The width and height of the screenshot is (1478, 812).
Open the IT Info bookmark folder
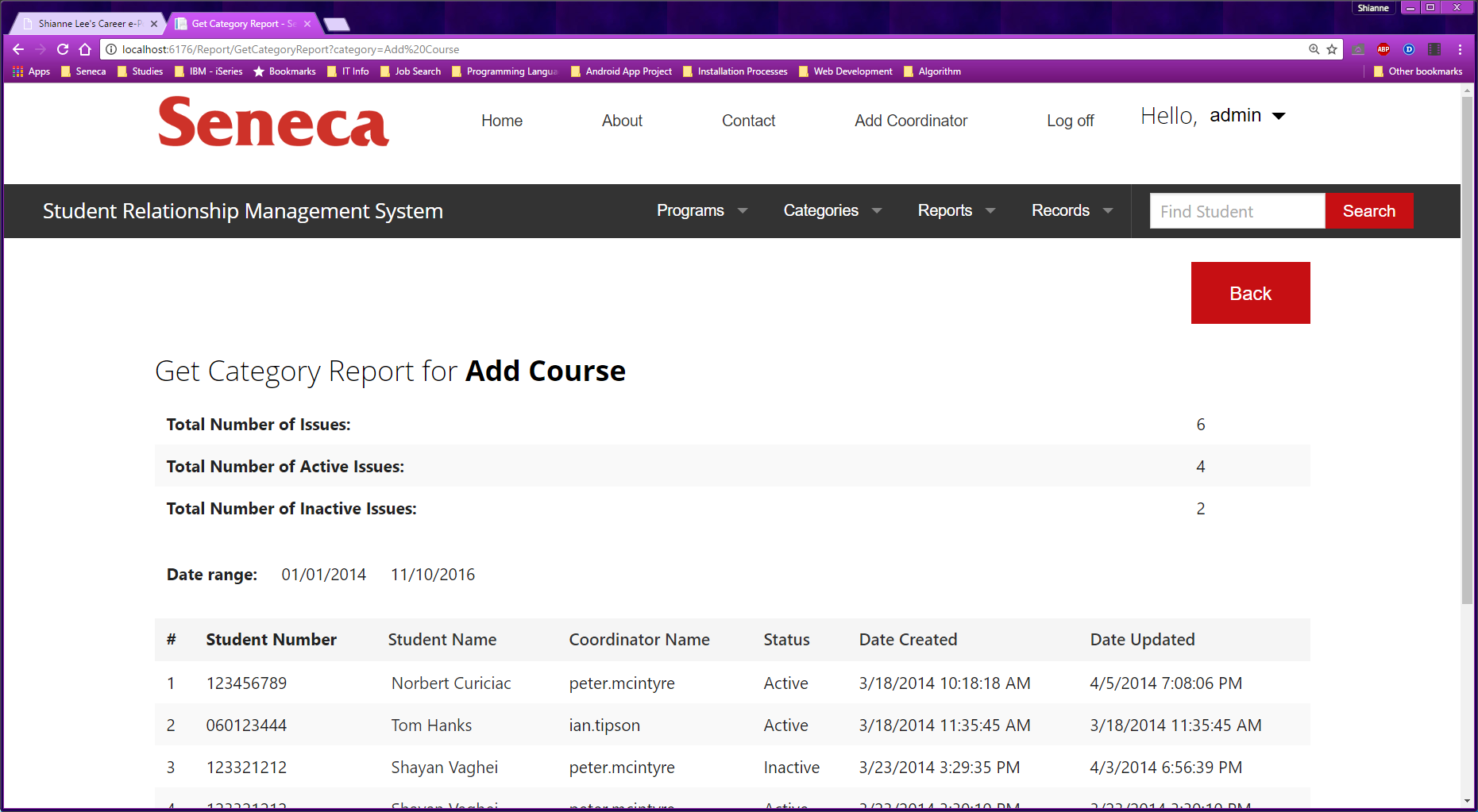(x=348, y=71)
